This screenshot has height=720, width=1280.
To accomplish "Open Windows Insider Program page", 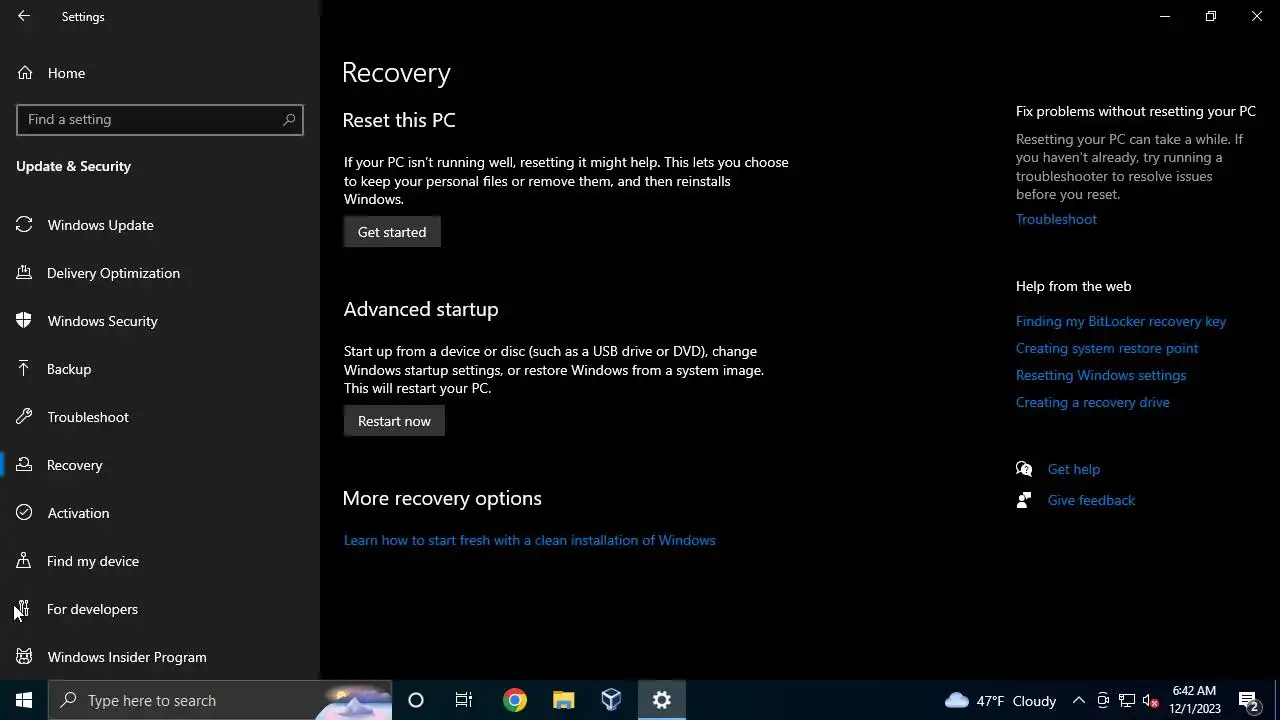I will pos(160,657).
